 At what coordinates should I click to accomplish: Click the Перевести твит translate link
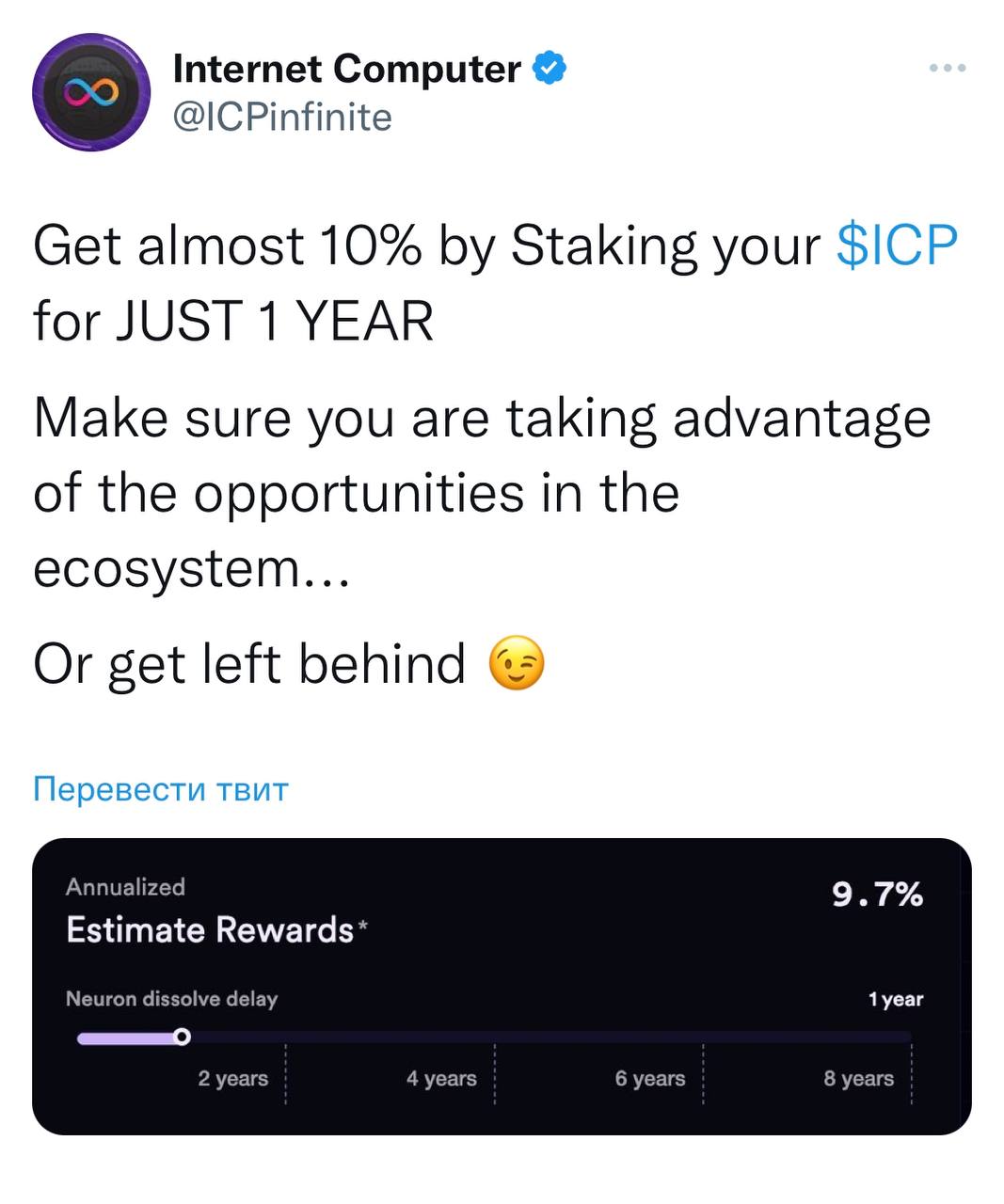(x=160, y=788)
